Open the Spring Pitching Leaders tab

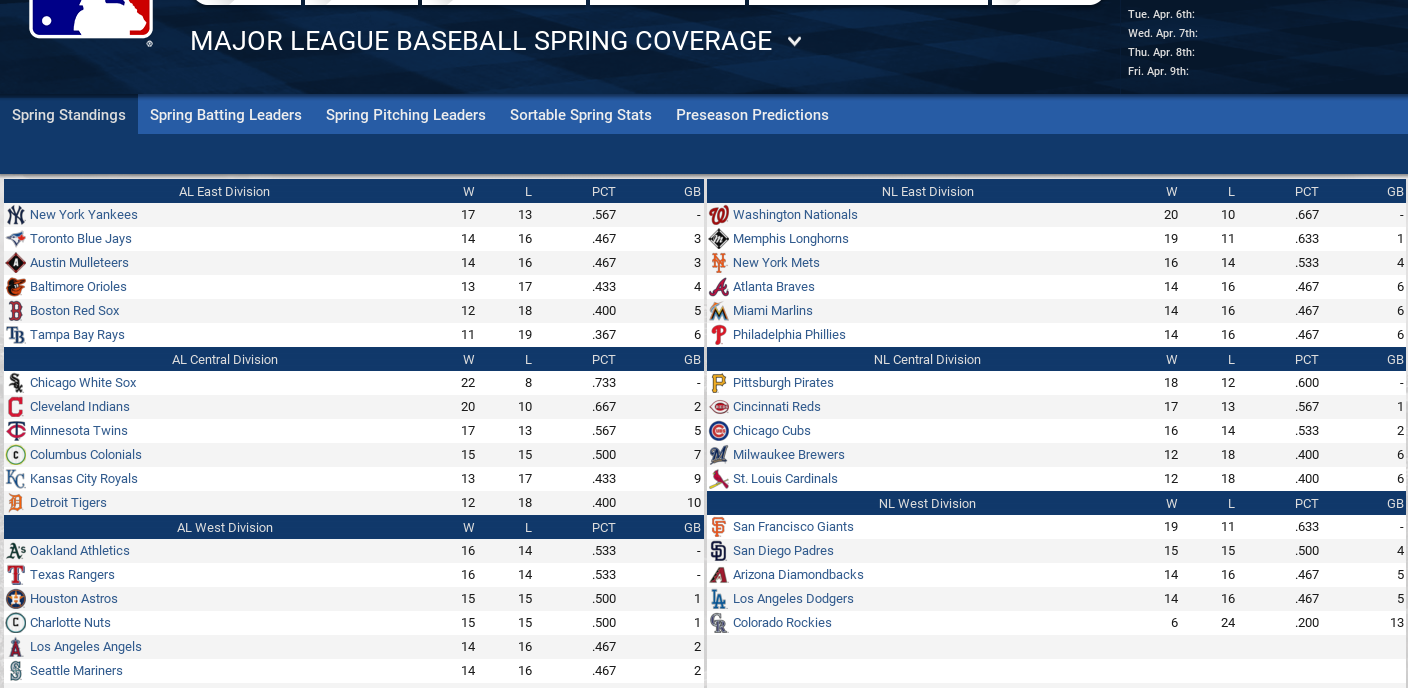tap(406, 115)
